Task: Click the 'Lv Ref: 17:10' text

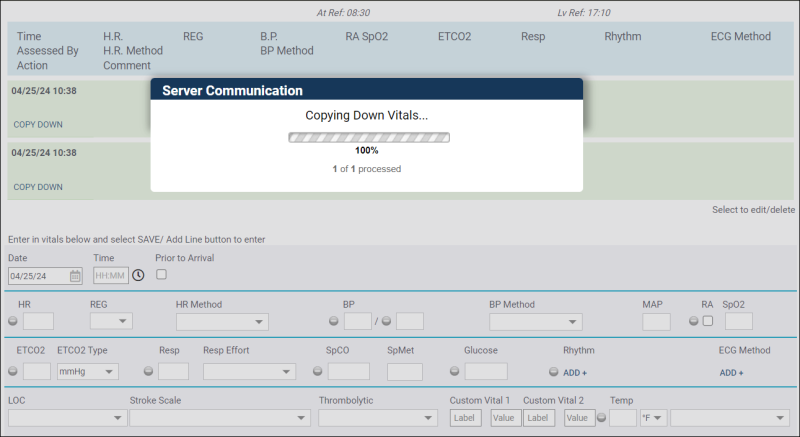Action: [584, 13]
